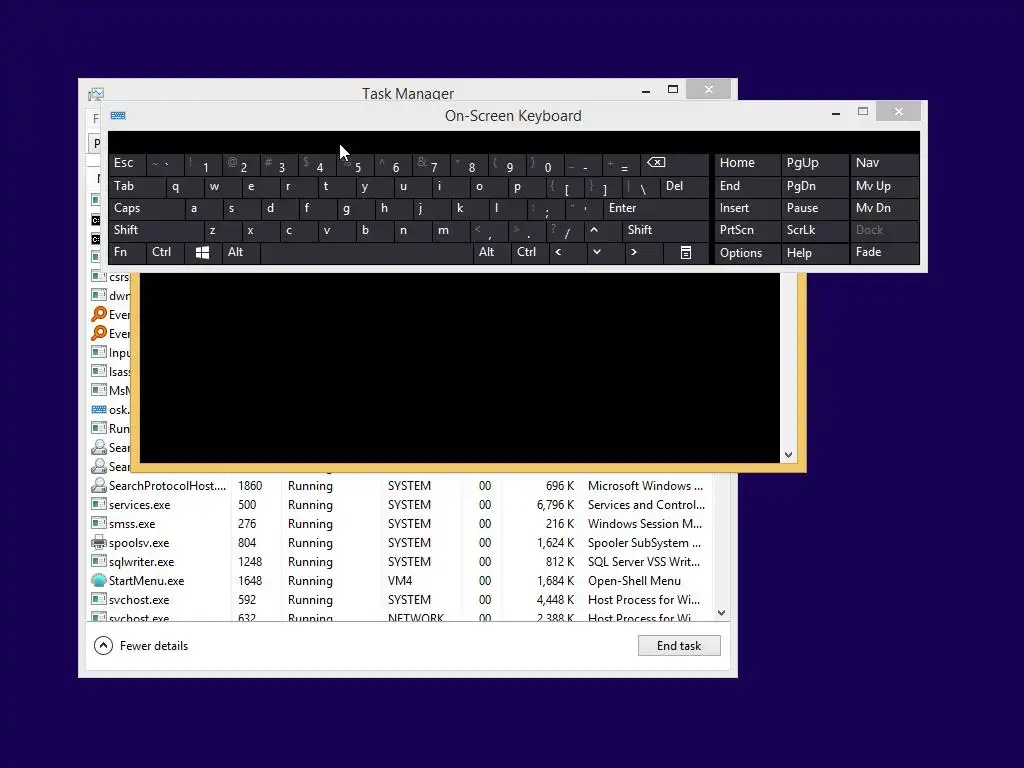1024x768 pixels.
Task: Click the Nav key
Action: [885, 163]
